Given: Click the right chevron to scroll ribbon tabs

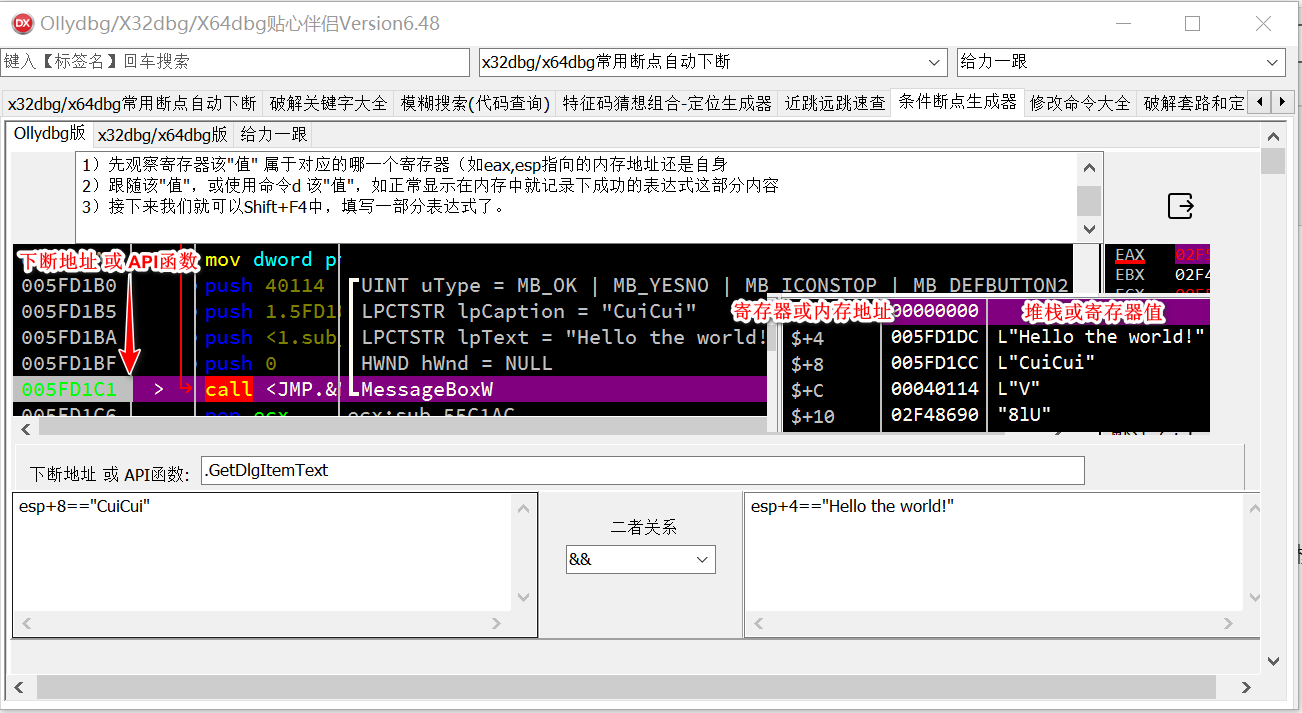Looking at the screenshot, I should tap(1283, 101).
